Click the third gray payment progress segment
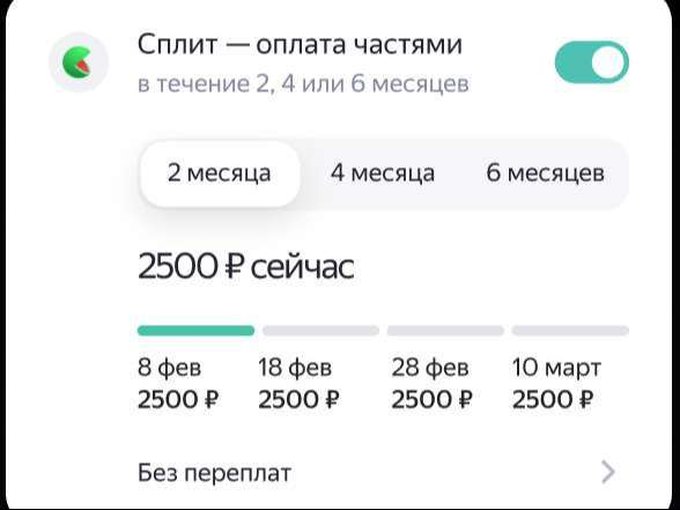Image resolution: width=680 pixels, height=510 pixels. click(x=445, y=330)
